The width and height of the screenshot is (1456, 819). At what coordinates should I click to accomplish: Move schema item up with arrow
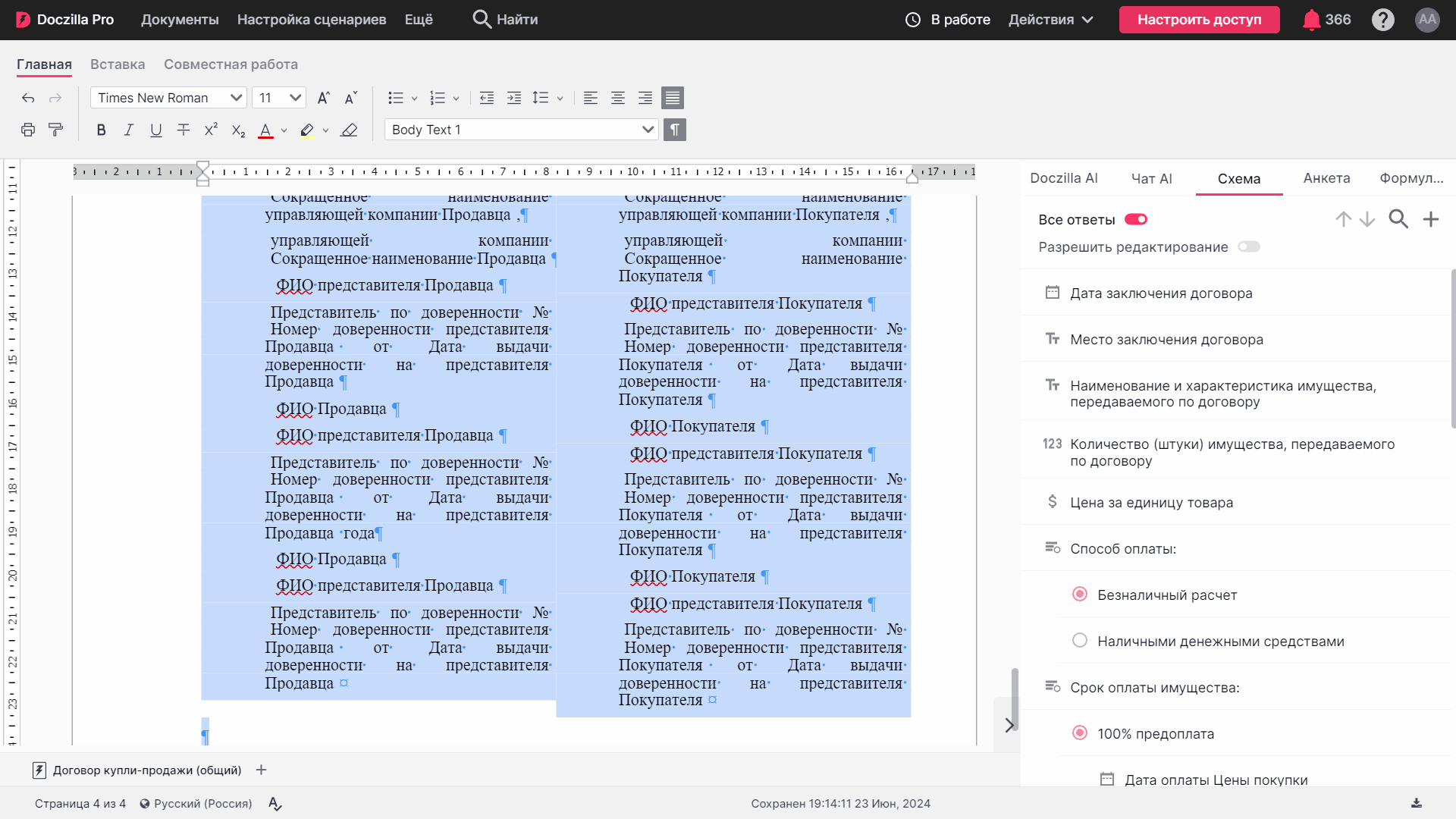(x=1344, y=219)
